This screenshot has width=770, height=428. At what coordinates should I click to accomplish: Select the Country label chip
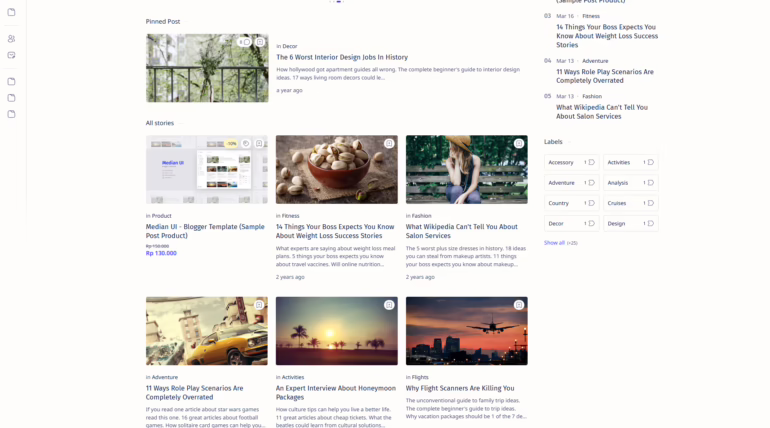(572, 203)
